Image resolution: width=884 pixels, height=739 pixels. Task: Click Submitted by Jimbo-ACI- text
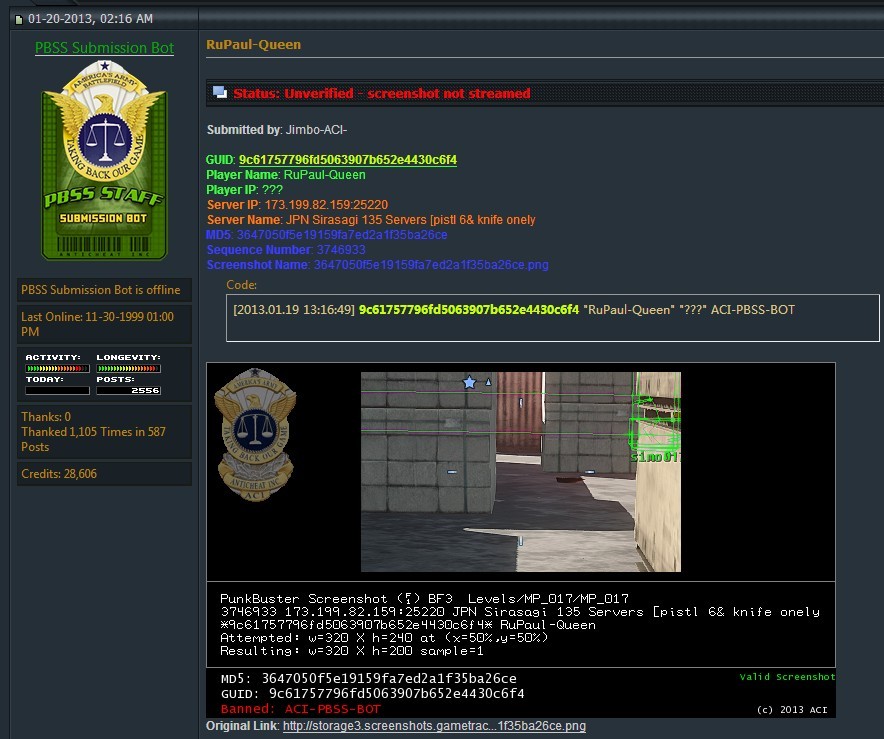click(277, 130)
